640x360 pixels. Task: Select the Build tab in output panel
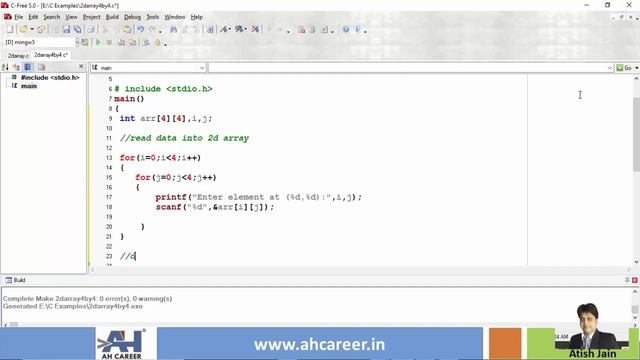click(16, 280)
